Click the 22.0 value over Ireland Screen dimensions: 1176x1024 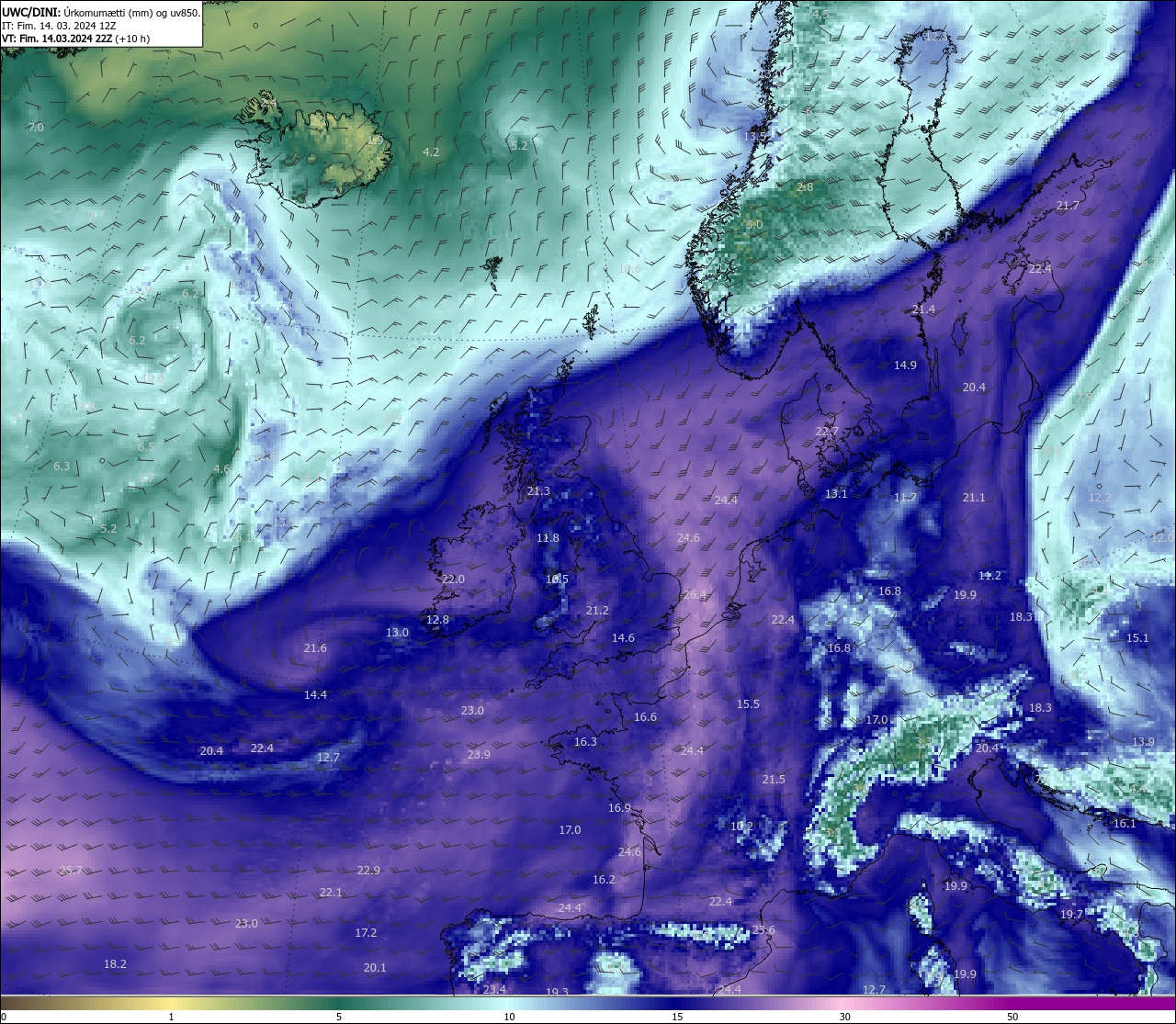453,579
